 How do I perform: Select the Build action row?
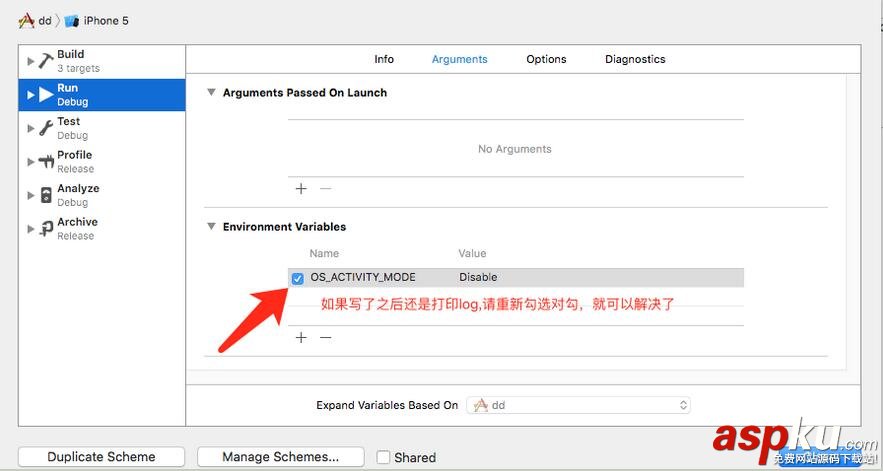click(x=102, y=61)
